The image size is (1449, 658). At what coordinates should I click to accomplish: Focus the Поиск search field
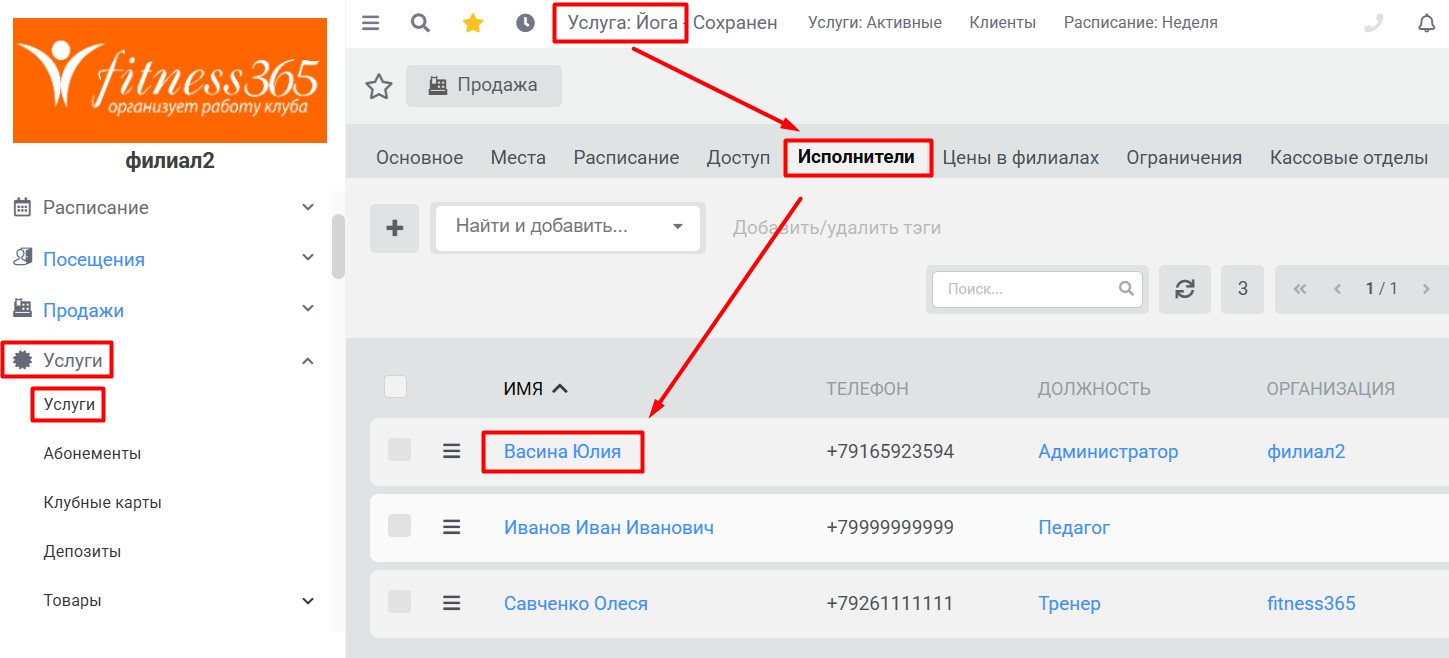tap(1037, 289)
